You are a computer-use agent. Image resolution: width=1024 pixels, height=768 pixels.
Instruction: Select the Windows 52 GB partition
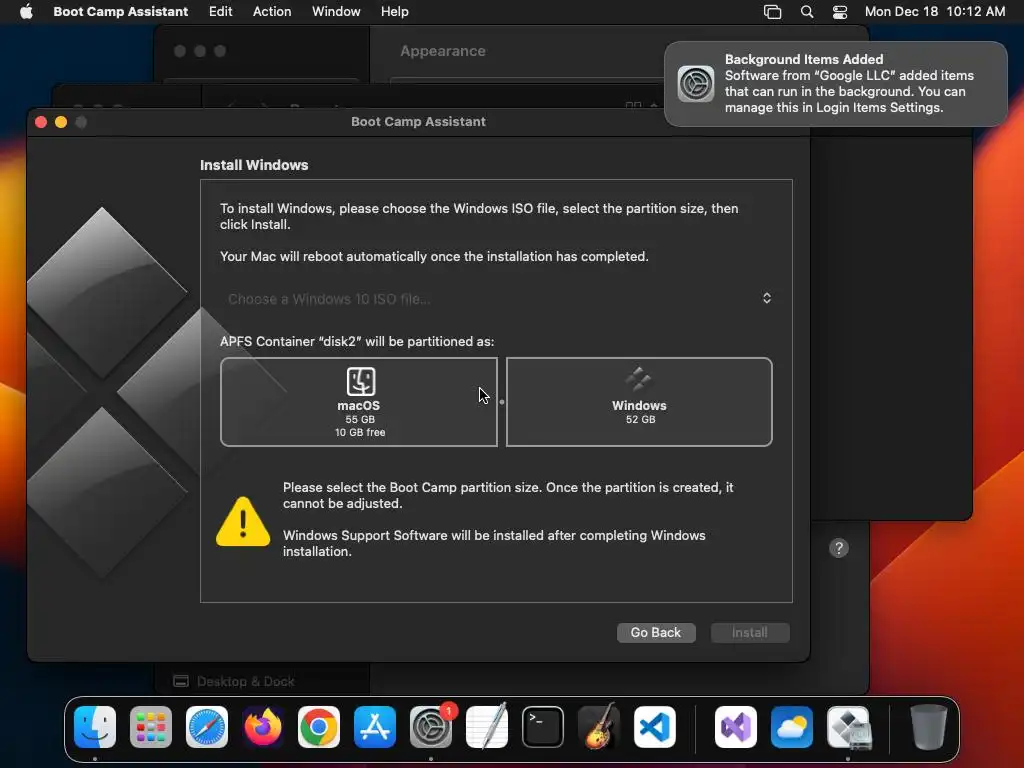pos(639,402)
